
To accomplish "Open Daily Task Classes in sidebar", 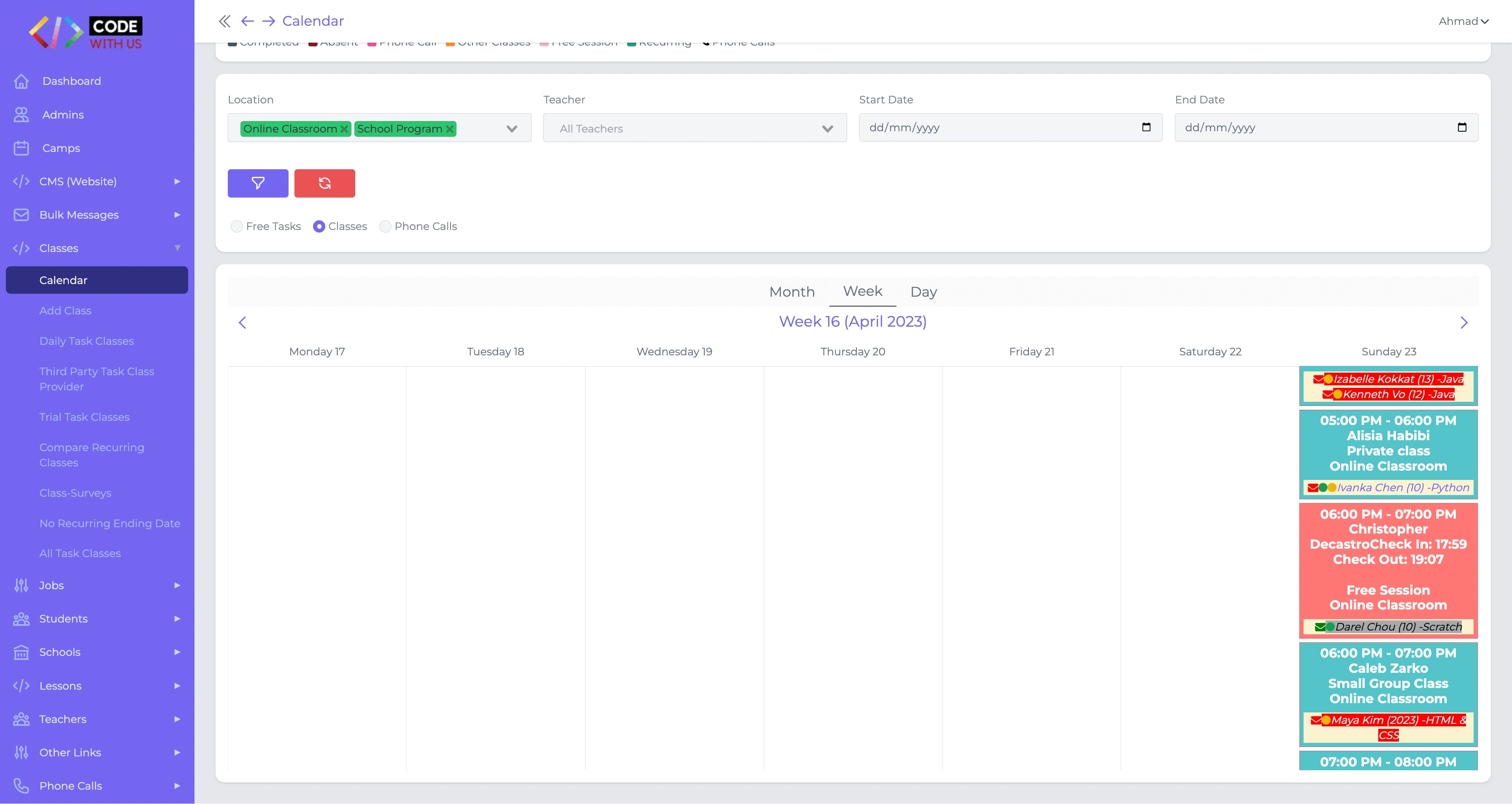I will coord(86,341).
